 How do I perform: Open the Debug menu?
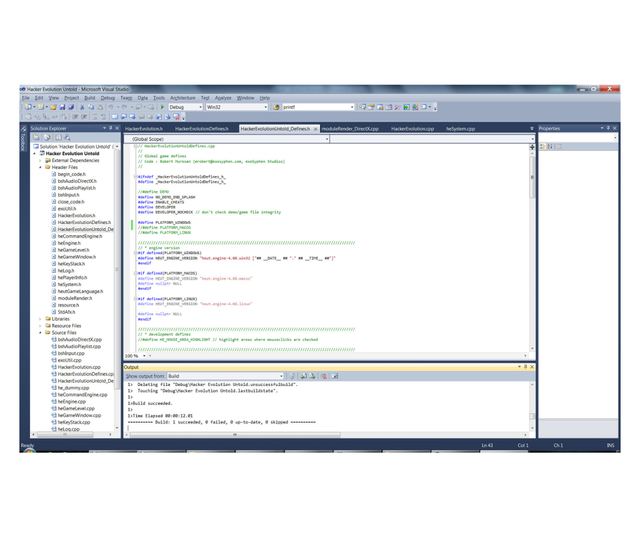click(x=108, y=98)
